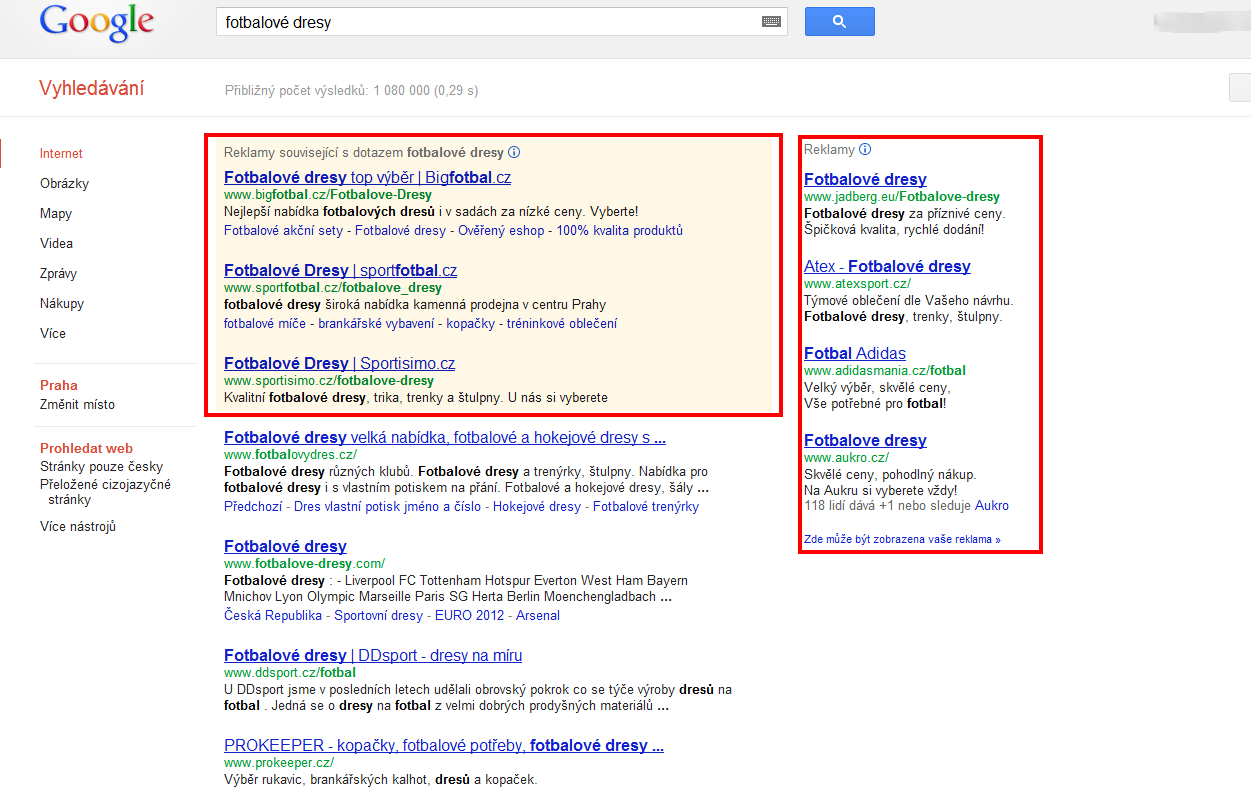Open the on-screen keyboard icon in search box
The height and width of the screenshot is (804, 1251).
[771, 21]
